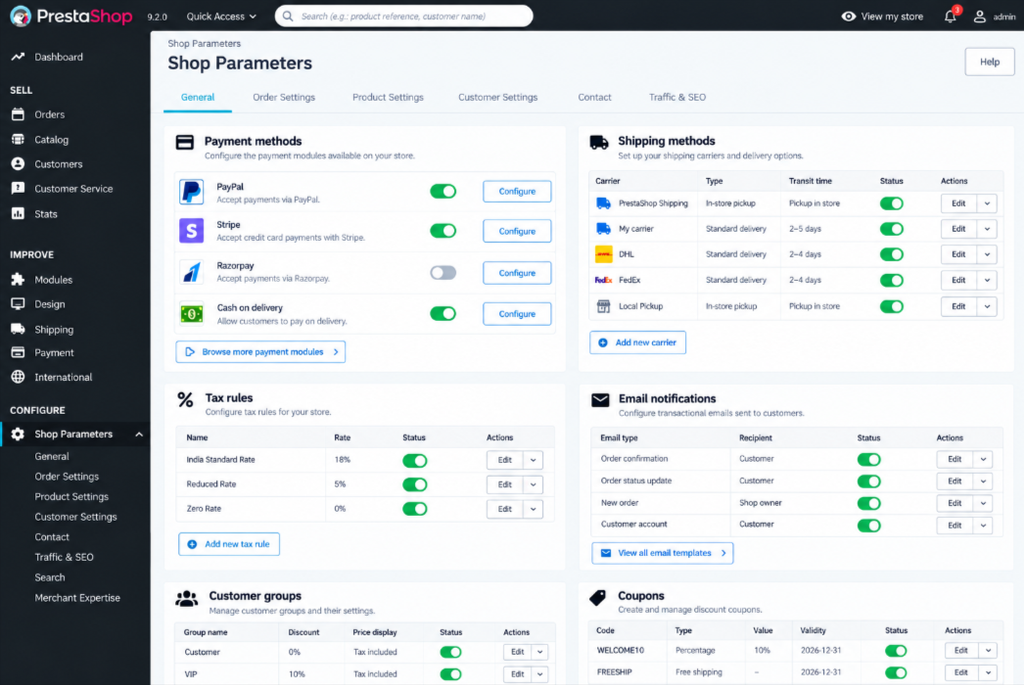Image resolution: width=1024 pixels, height=685 pixels.
Task: Open Customer Service section
Action: 73,189
